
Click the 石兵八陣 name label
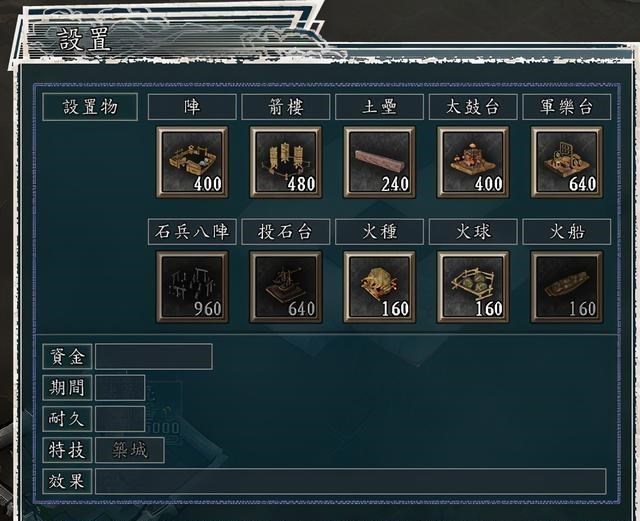tap(192, 232)
